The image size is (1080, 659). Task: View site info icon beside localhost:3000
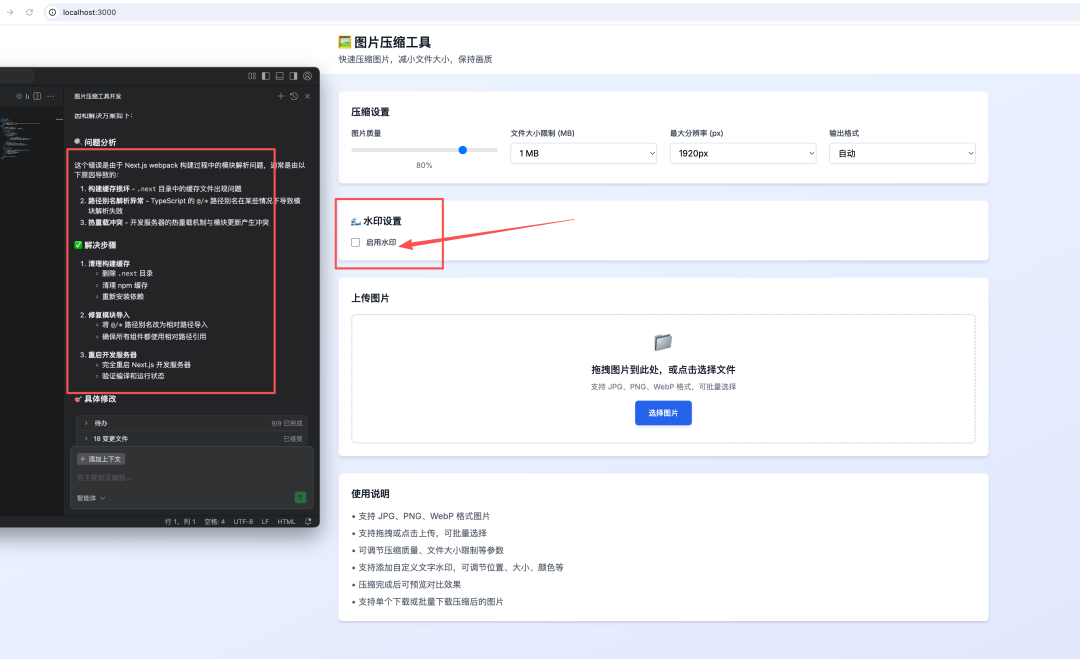point(52,12)
